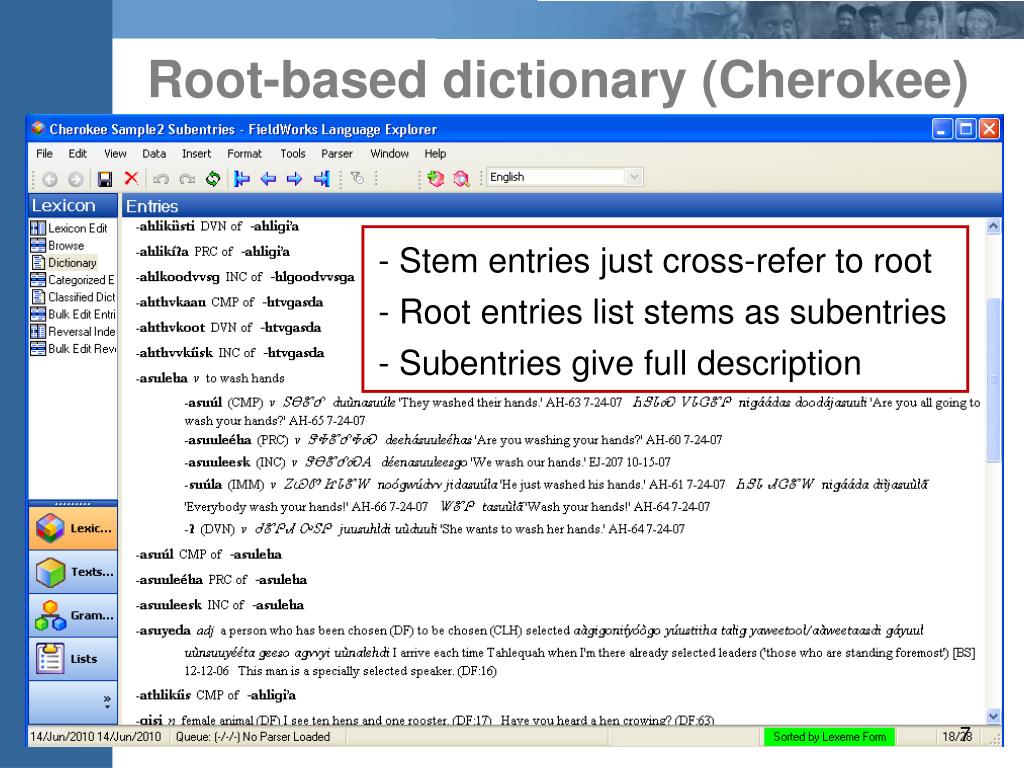Click the greyed filter tool icon

pos(357,178)
